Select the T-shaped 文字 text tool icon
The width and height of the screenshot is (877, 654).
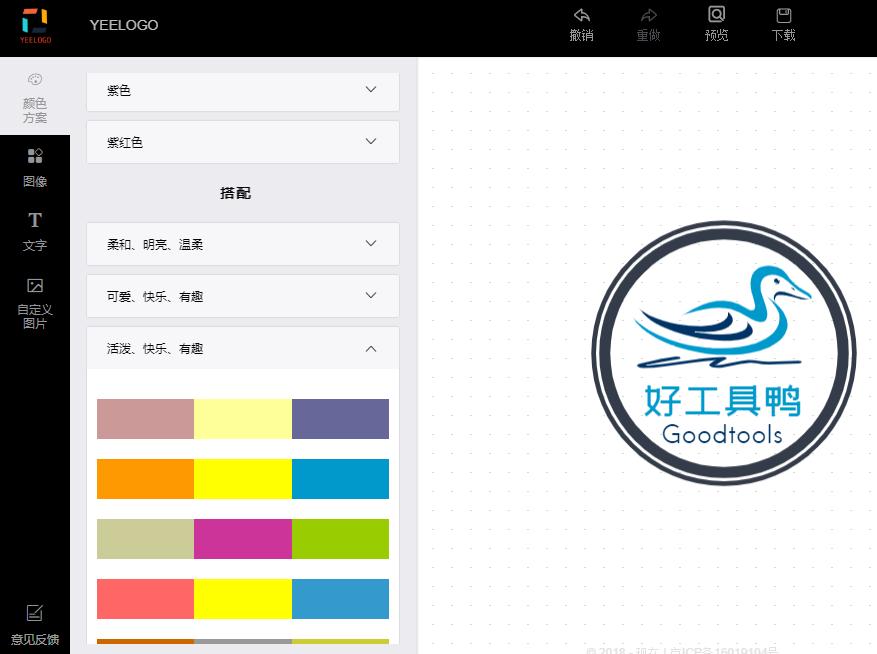click(35, 221)
